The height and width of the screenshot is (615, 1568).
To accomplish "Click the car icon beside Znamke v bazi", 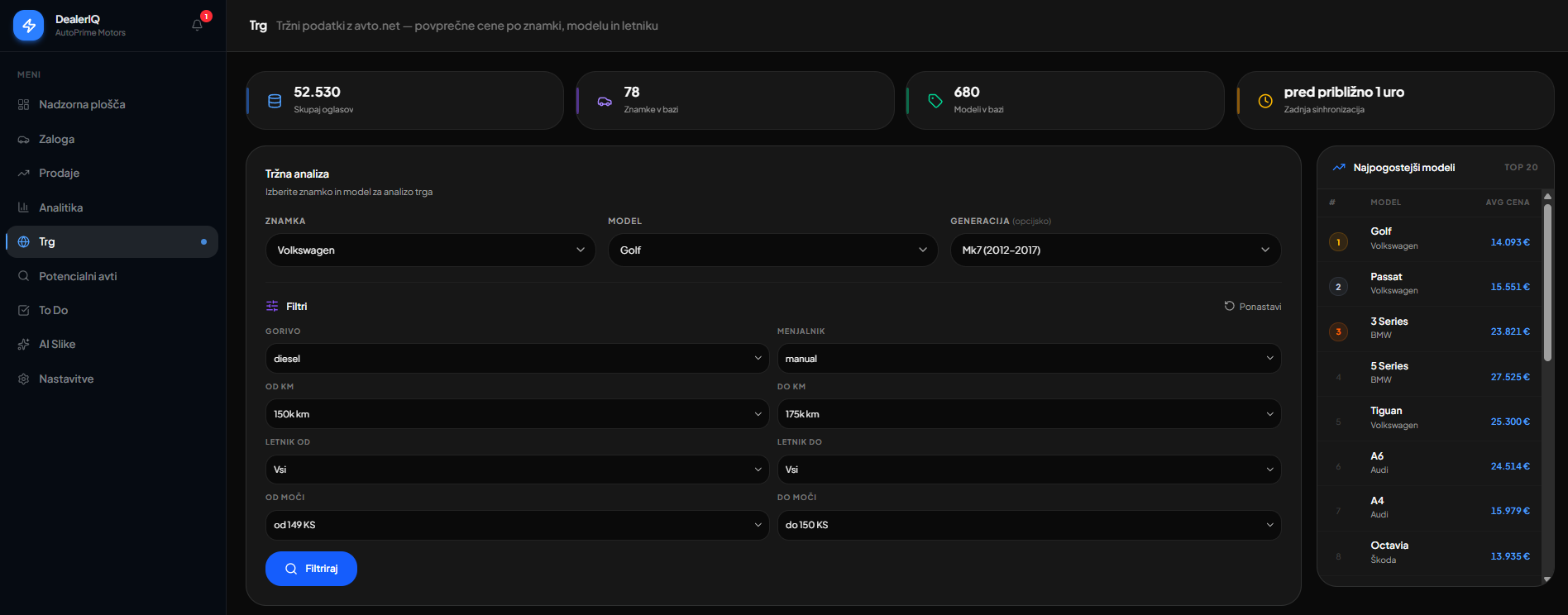I will coord(605,101).
